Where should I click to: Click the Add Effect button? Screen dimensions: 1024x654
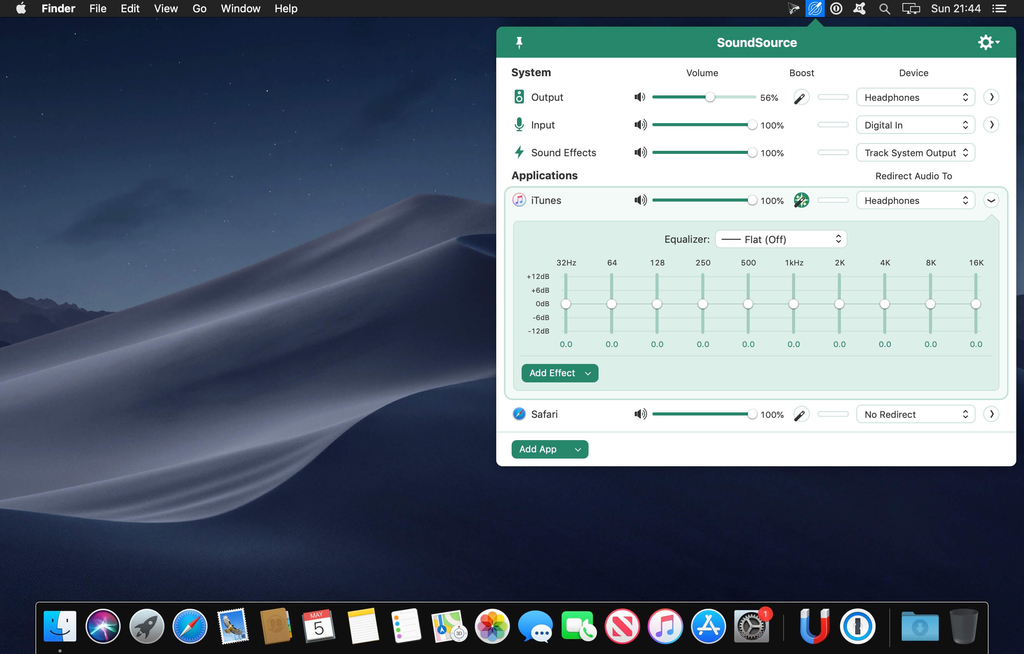click(559, 373)
